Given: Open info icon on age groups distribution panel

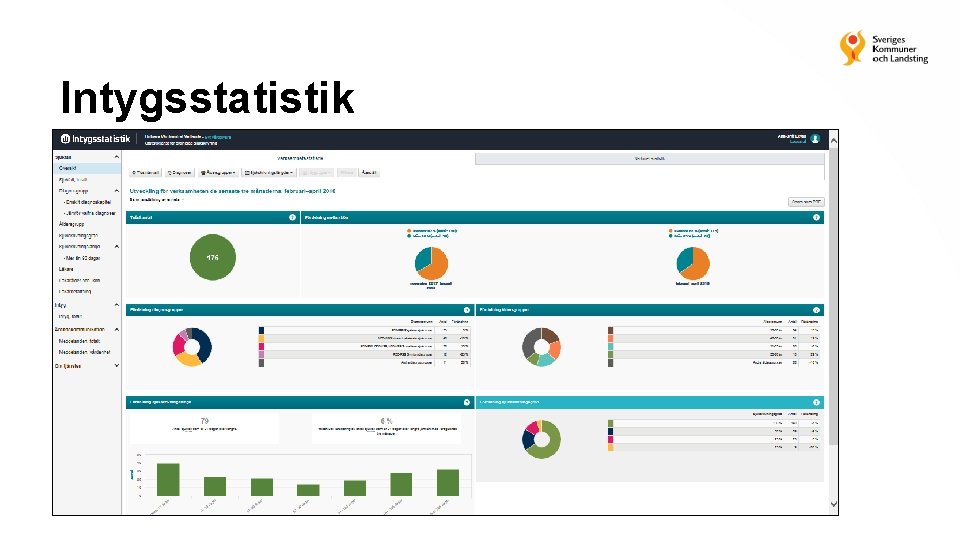Looking at the screenshot, I should click(x=816, y=310).
